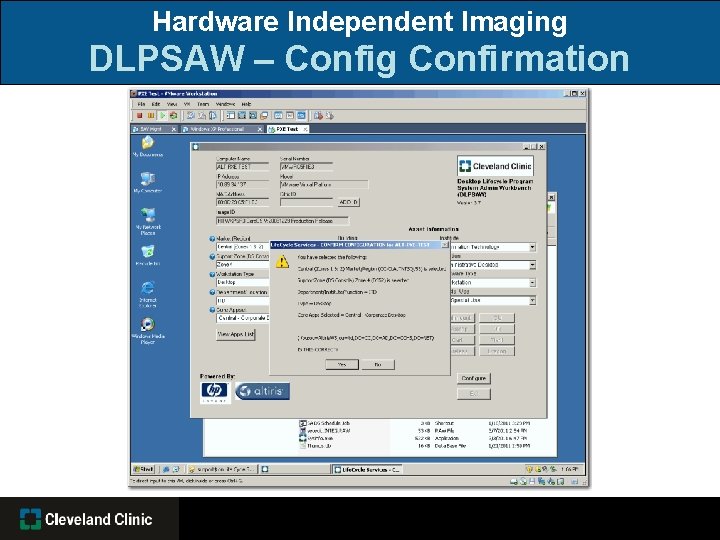Open Recycle Bin desktop icon
Viewport: 720px width, 540px height.
pos(147,255)
